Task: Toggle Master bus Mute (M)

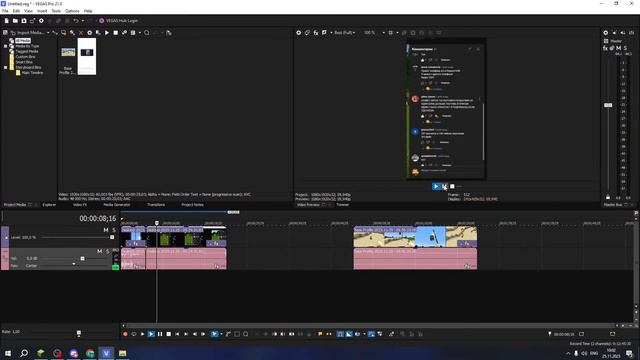Action: (x=619, y=48)
